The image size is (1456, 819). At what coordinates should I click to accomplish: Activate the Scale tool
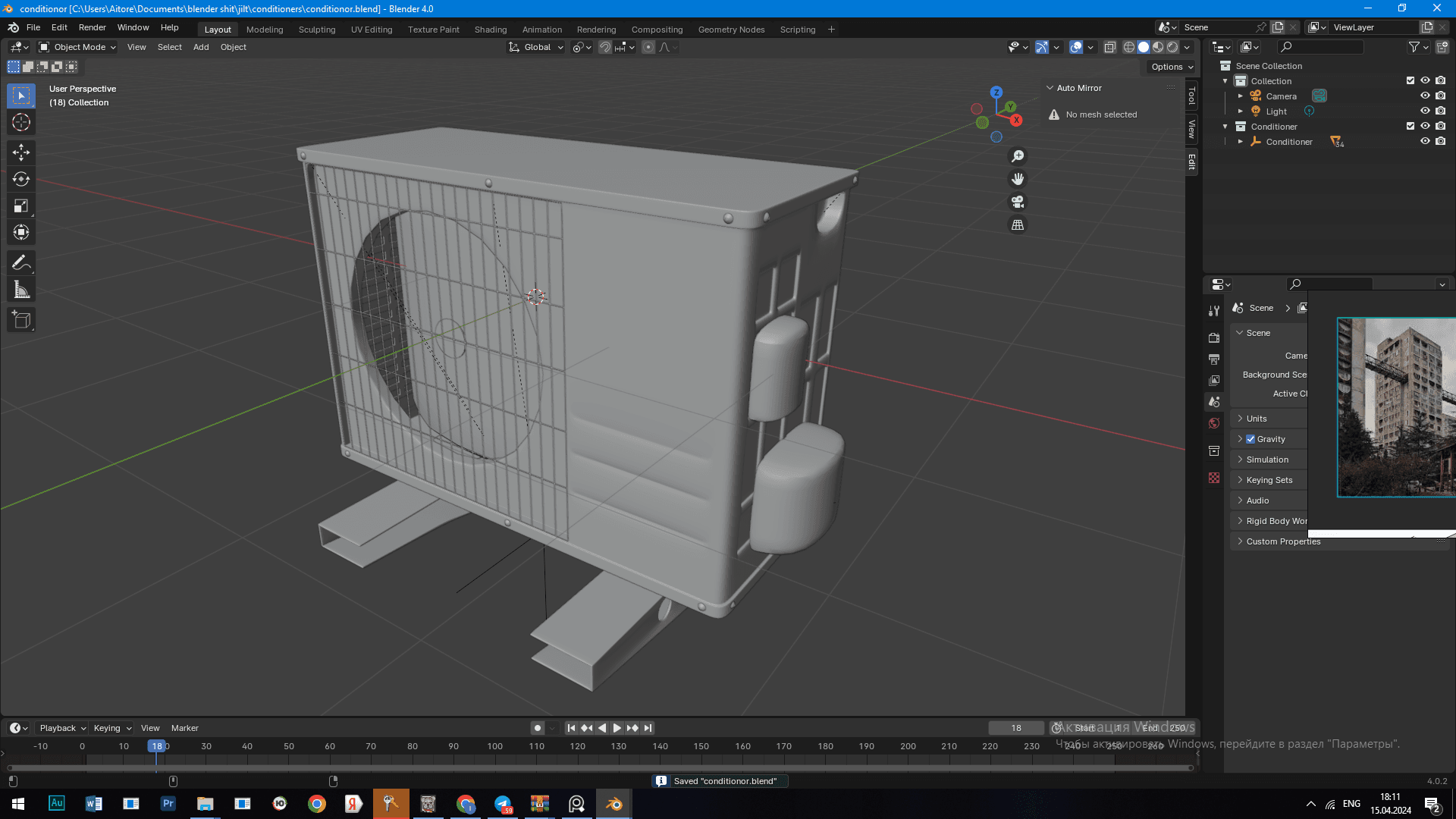point(21,206)
